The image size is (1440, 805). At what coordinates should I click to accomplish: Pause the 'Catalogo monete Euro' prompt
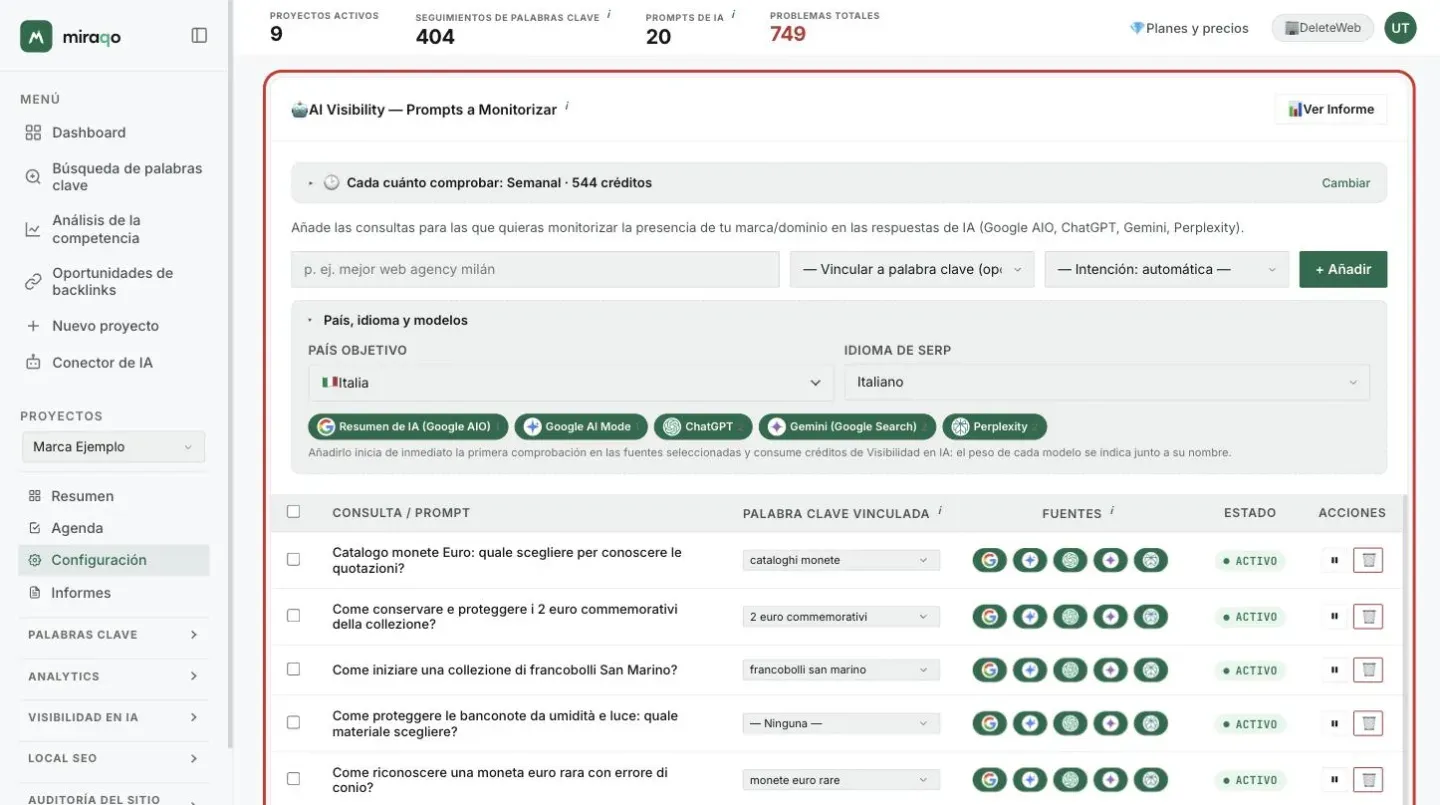click(1334, 560)
